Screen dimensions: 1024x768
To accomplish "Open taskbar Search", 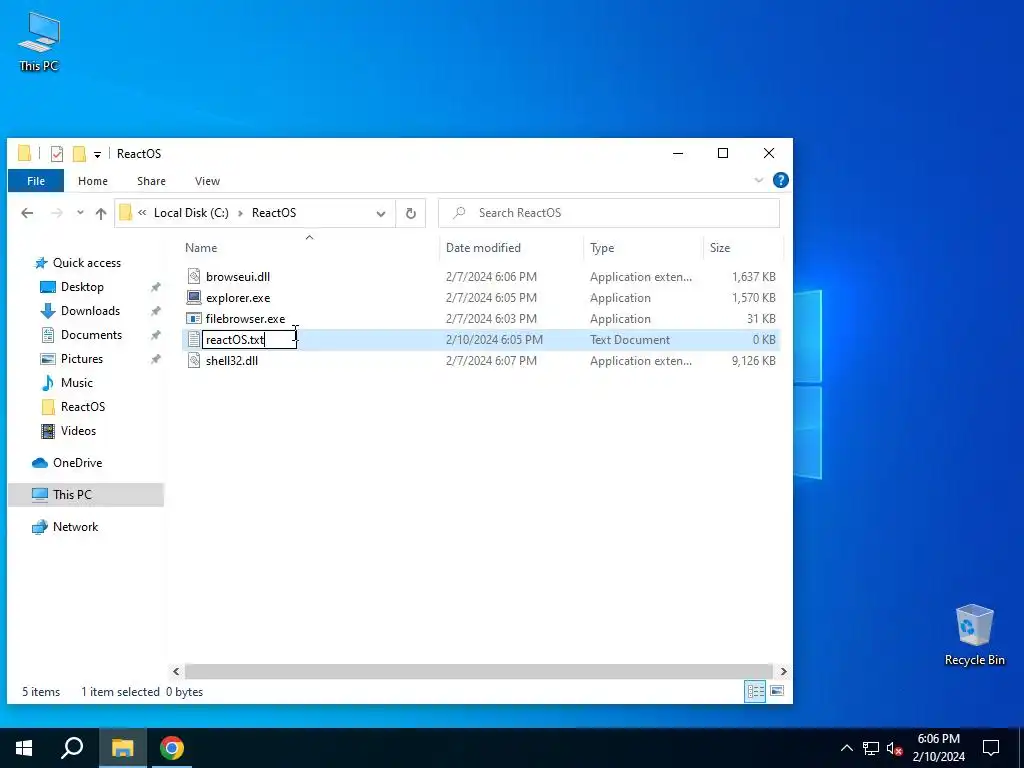I will pos(72,748).
